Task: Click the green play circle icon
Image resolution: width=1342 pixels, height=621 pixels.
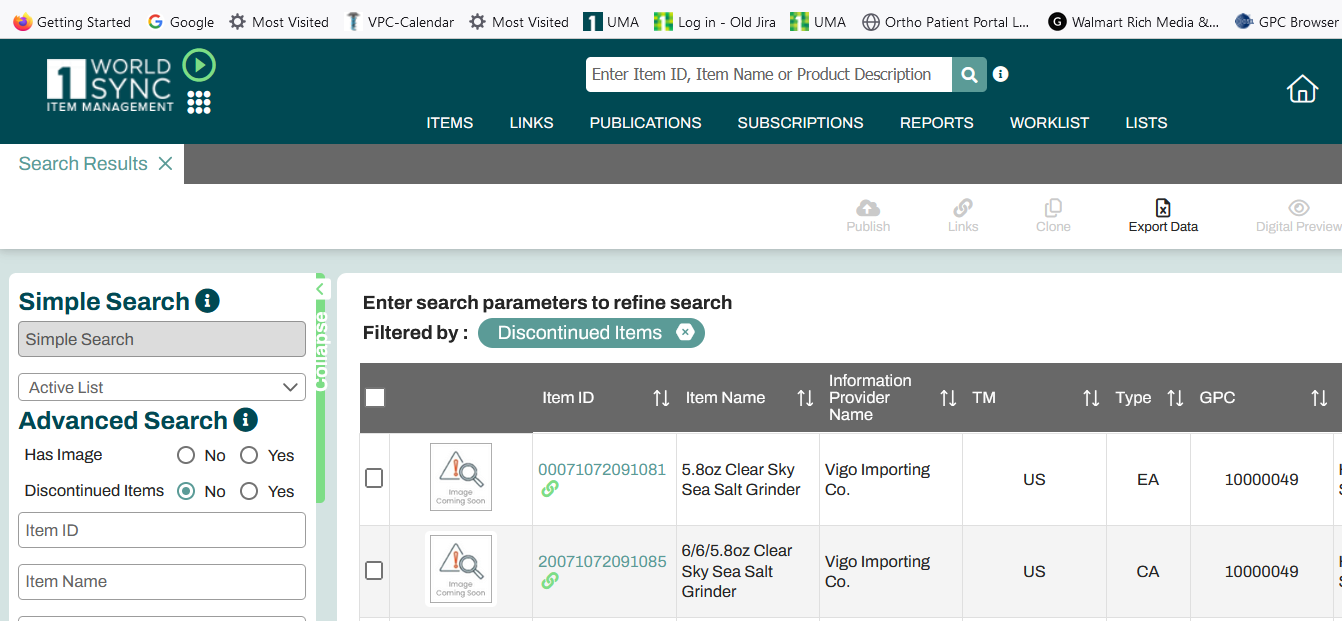Action: pos(199,66)
